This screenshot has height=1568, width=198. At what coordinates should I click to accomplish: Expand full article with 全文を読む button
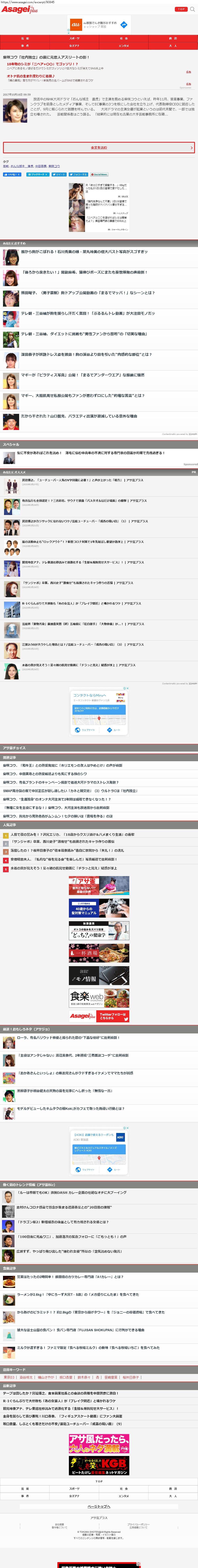pyautogui.click(x=99, y=147)
